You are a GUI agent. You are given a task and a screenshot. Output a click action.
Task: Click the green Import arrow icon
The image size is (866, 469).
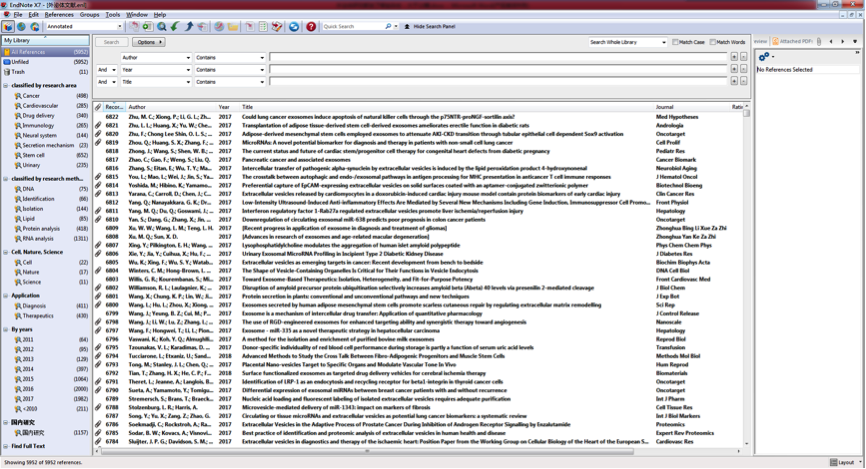[175, 27]
